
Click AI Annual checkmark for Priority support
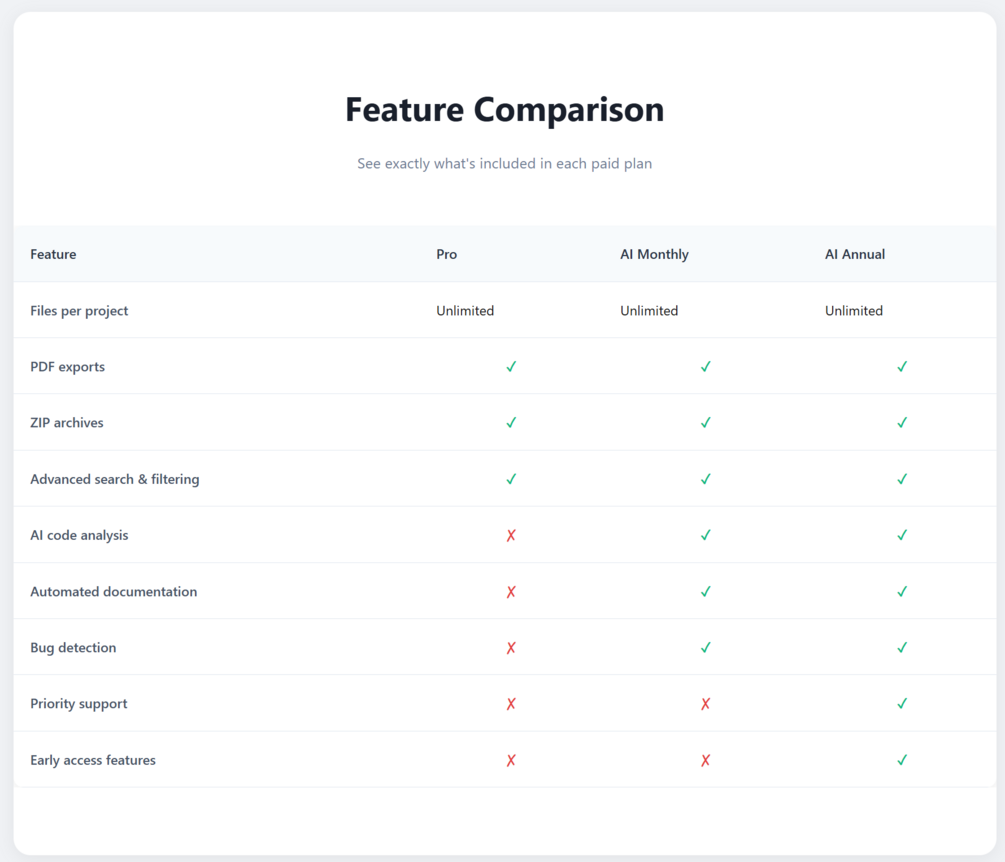tap(902, 704)
